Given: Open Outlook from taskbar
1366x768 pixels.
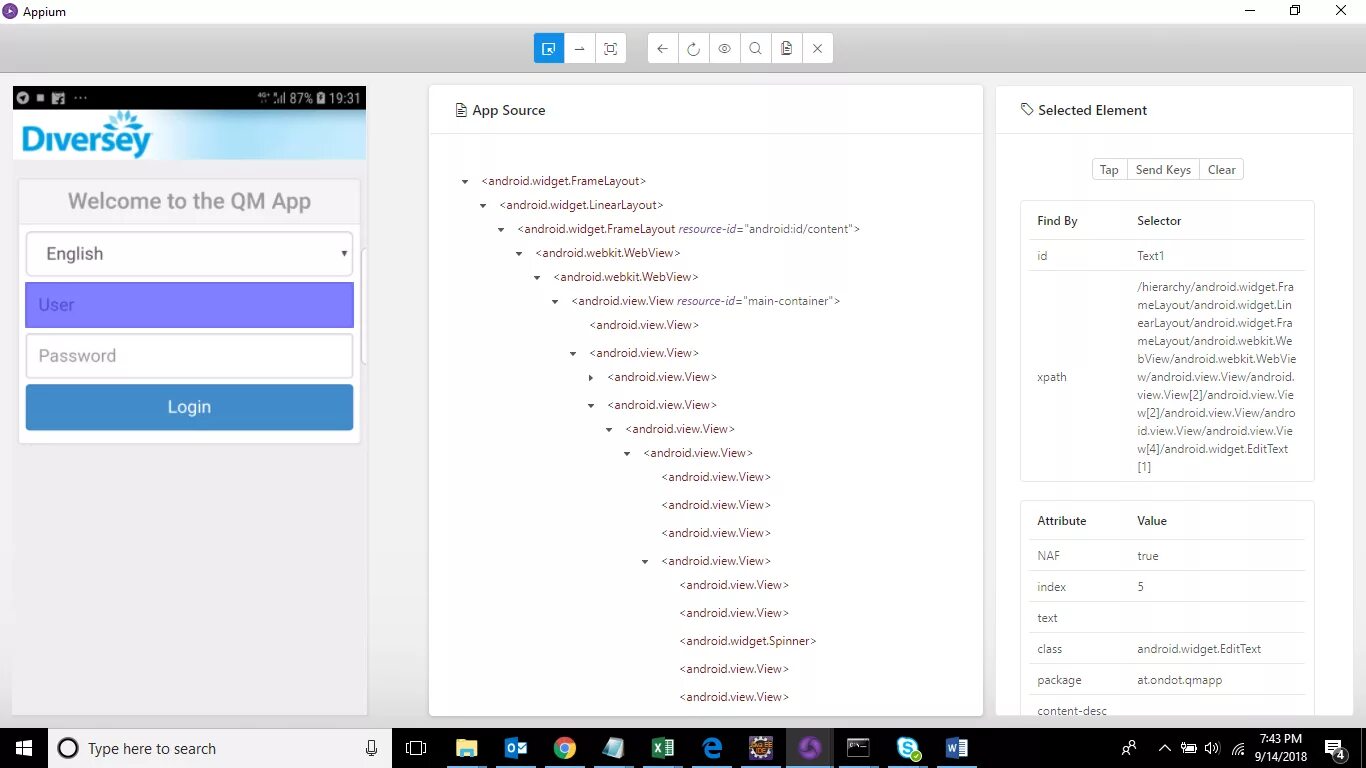Looking at the screenshot, I should coord(516,748).
